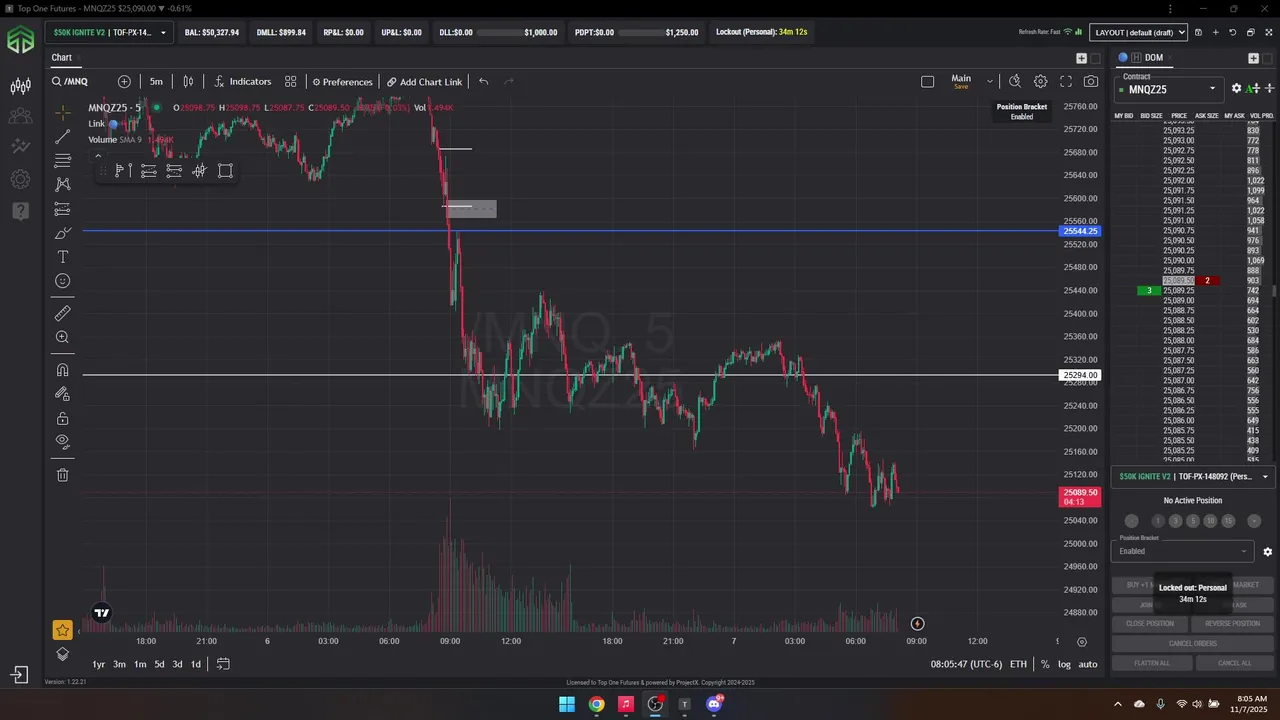Toggle percent scale on price axis

coord(1045,664)
